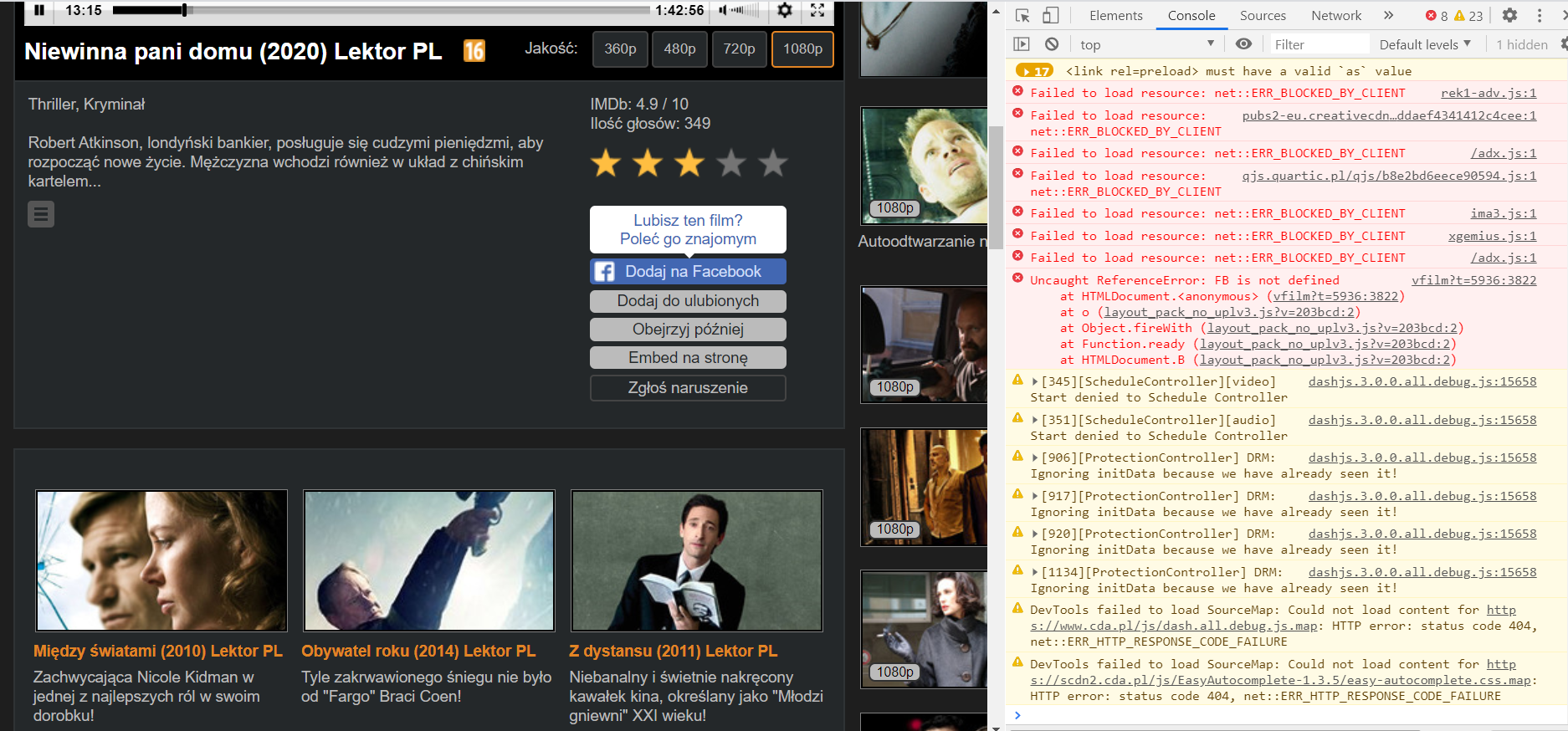Click Embed na stronę button
The image size is (1568, 731).
click(x=688, y=358)
